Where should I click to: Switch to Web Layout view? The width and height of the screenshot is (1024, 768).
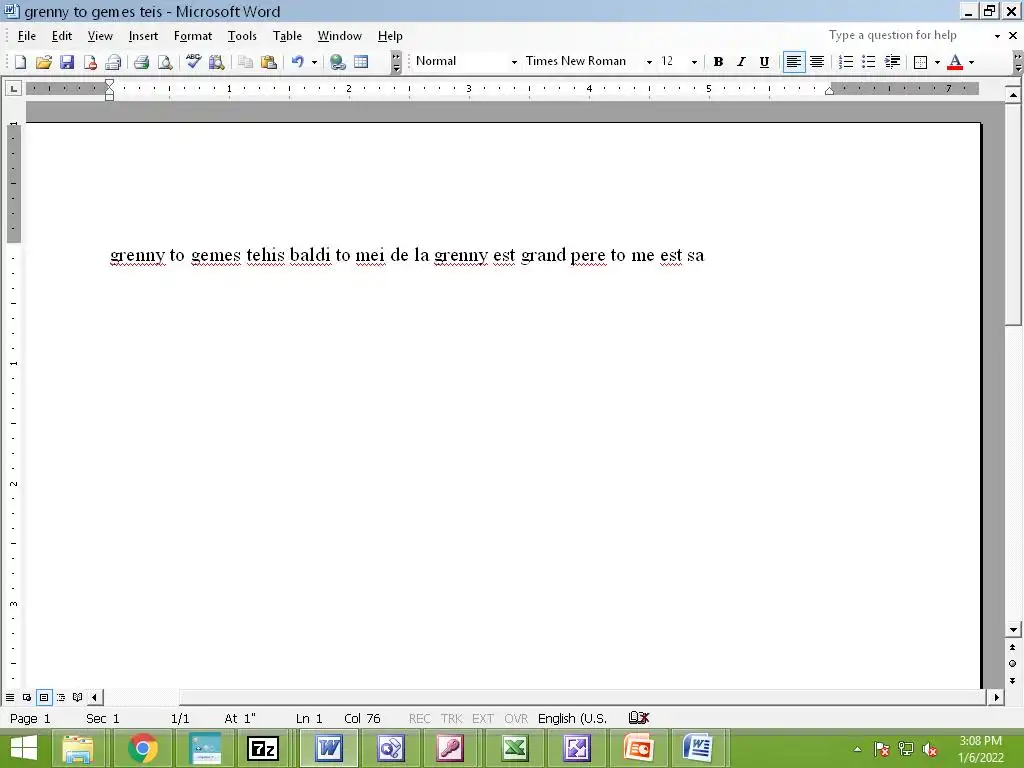pyautogui.click(x=27, y=697)
